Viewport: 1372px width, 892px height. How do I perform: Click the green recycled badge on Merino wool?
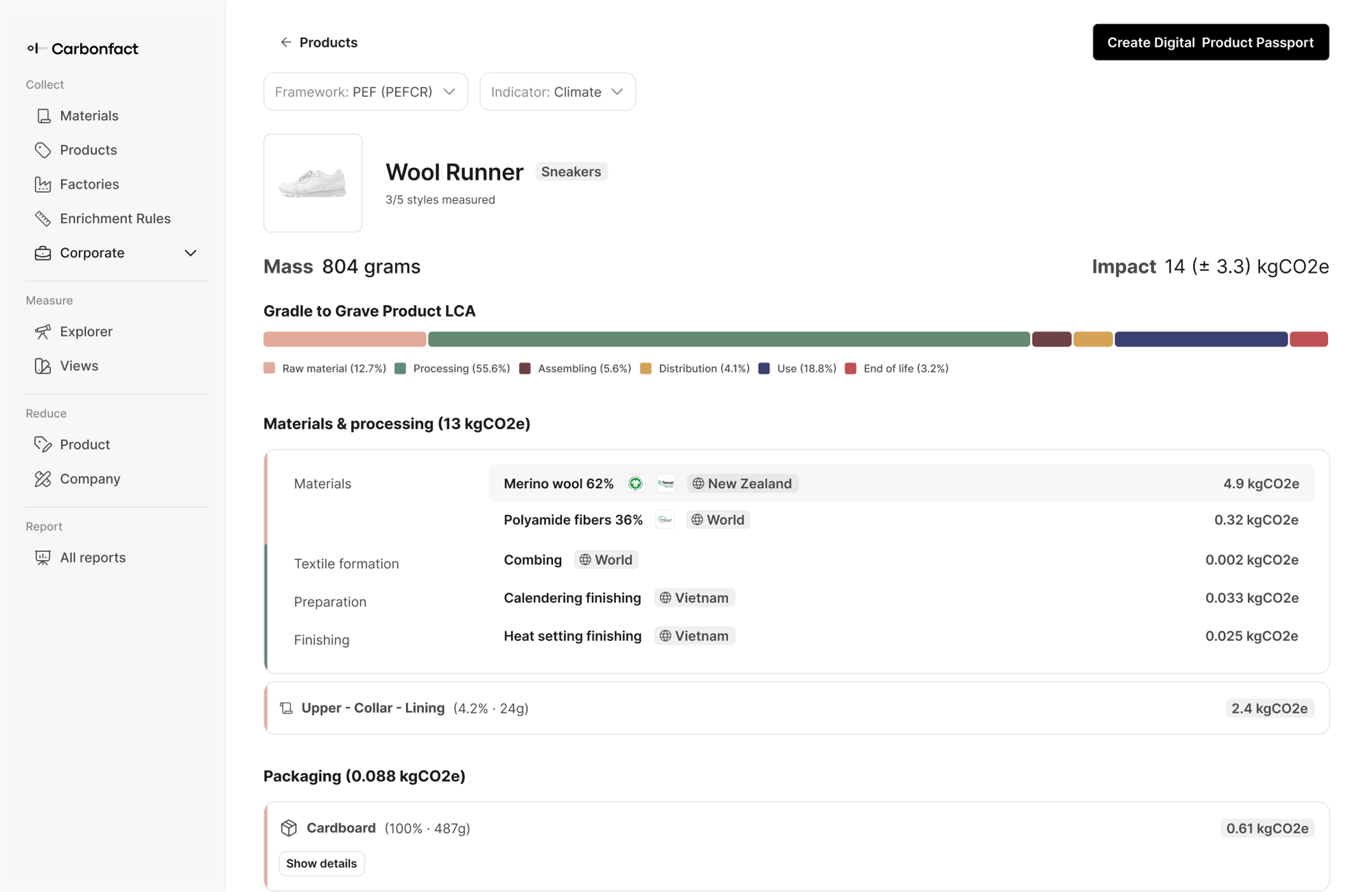(636, 483)
